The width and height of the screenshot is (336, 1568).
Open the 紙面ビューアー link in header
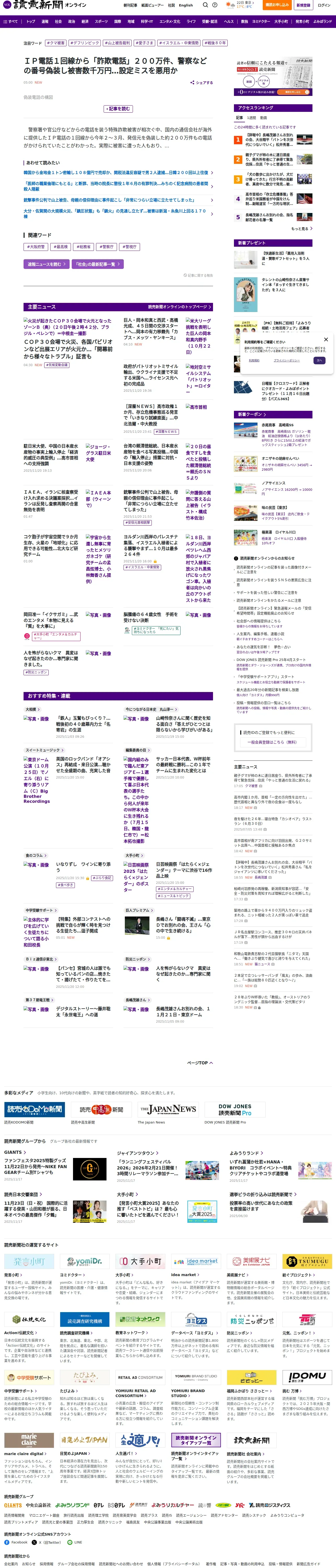click(x=153, y=5)
